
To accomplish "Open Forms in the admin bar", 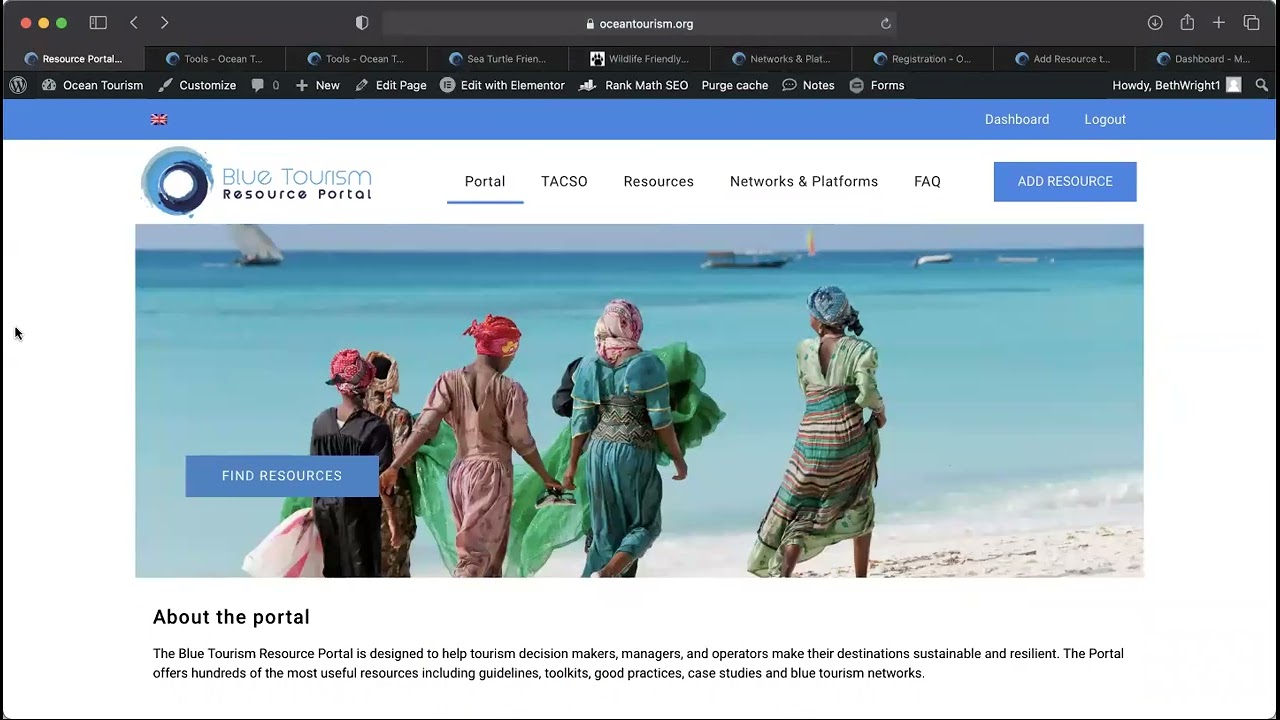I will point(877,85).
